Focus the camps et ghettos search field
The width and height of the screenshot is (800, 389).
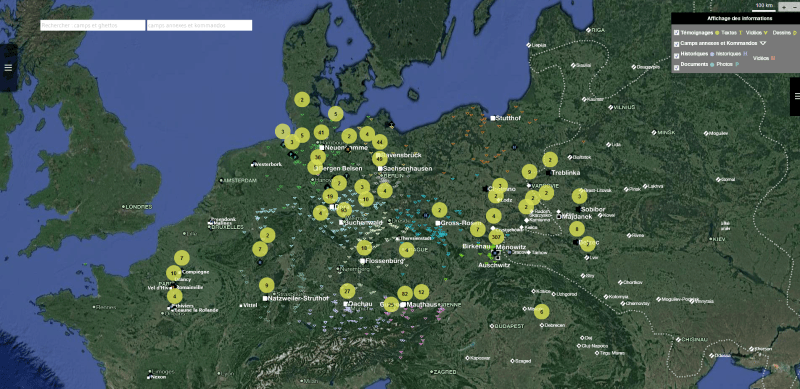[92, 26]
